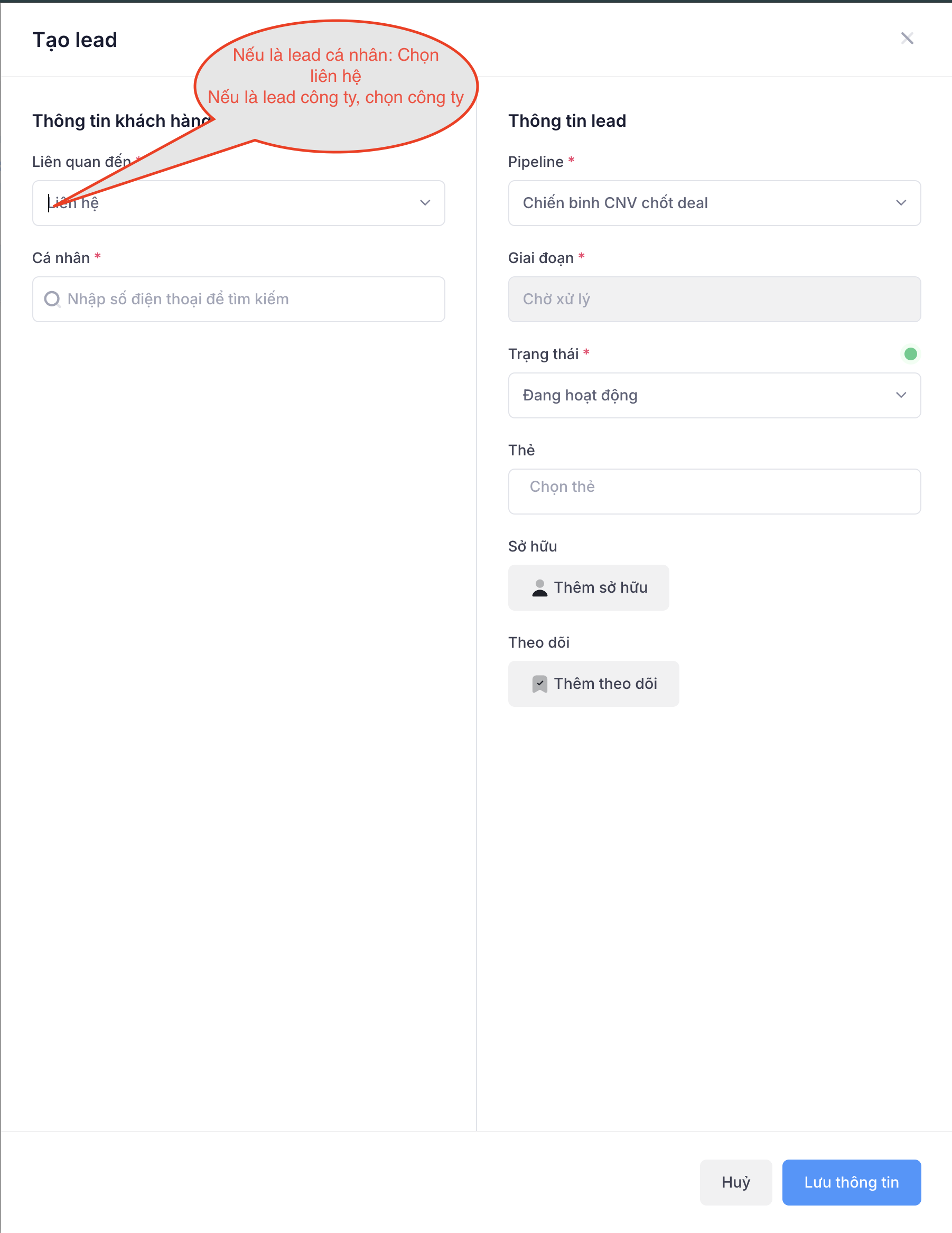952x1233 pixels.
Task: Click the phone number search input field
Action: pyautogui.click(x=248, y=299)
